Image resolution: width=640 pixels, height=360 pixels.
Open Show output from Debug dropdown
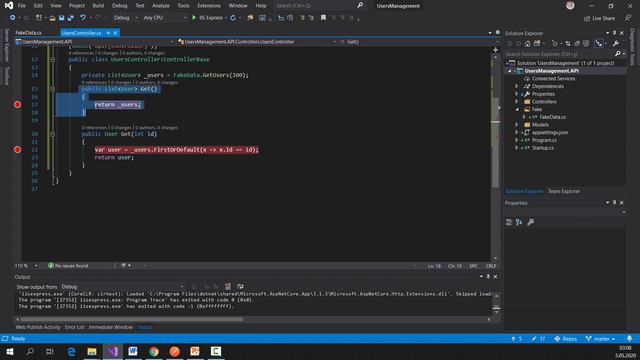(122, 287)
